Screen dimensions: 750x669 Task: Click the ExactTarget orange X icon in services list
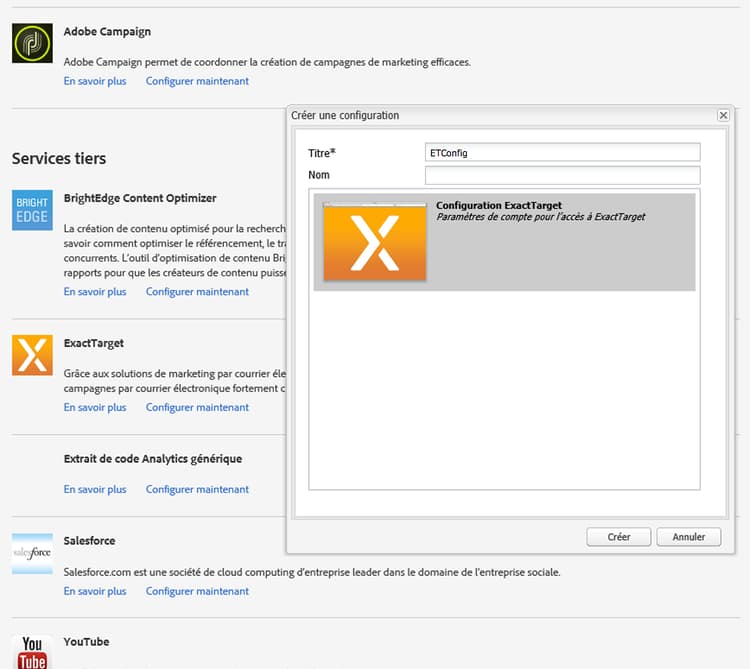point(32,355)
